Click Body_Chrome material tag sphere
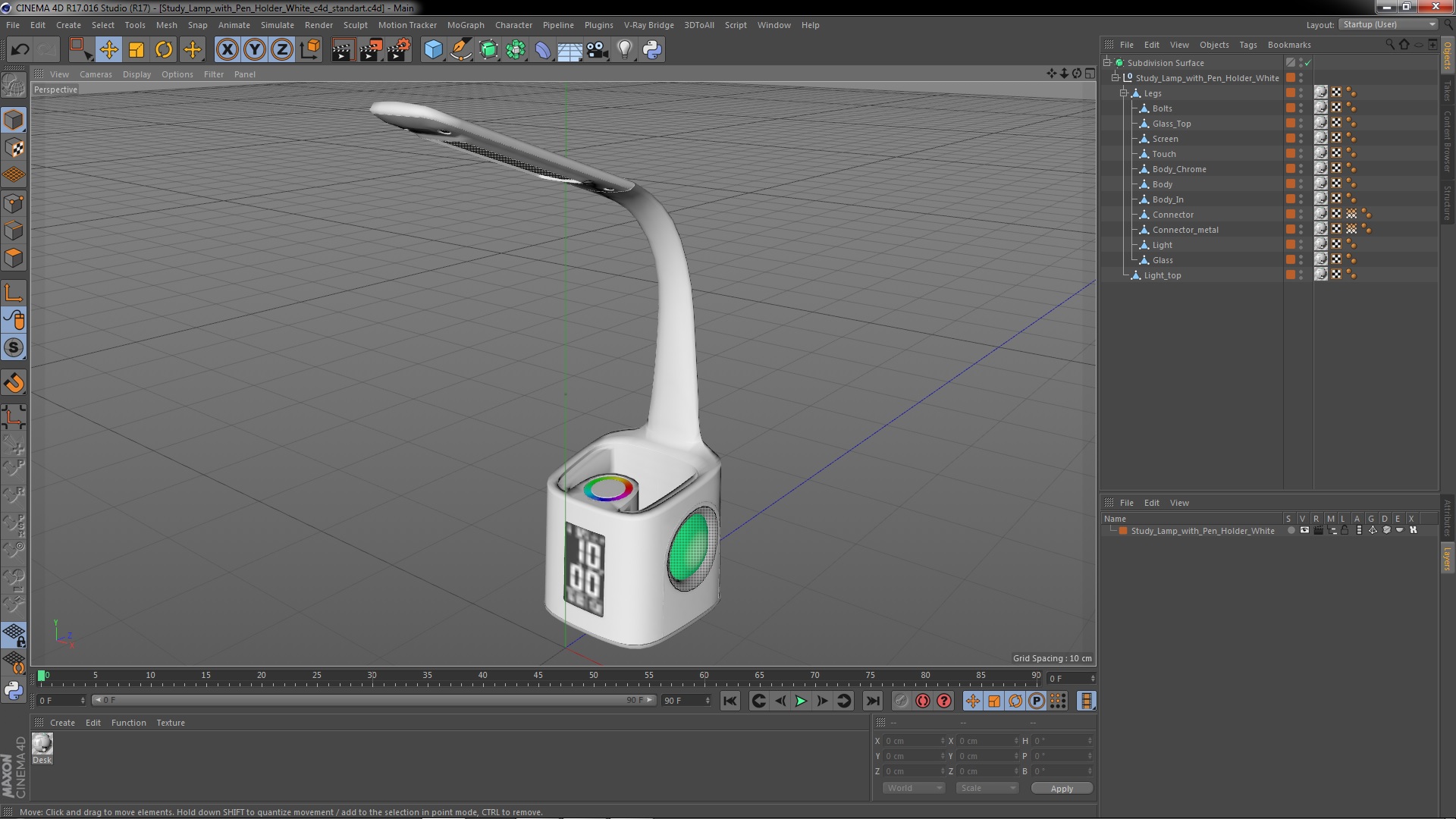1456x819 pixels. coord(1321,168)
